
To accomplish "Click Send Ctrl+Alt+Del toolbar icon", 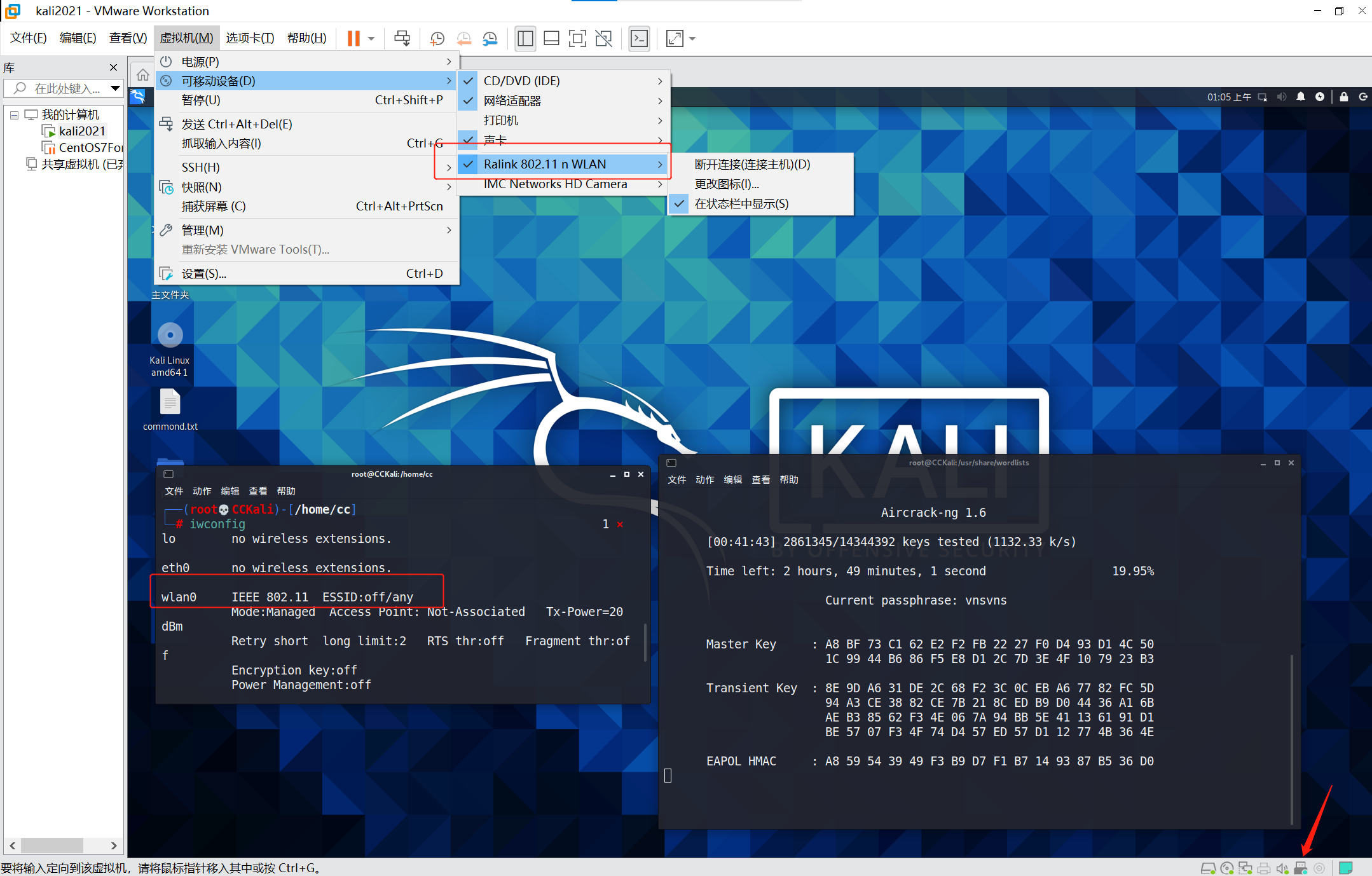I will point(402,39).
